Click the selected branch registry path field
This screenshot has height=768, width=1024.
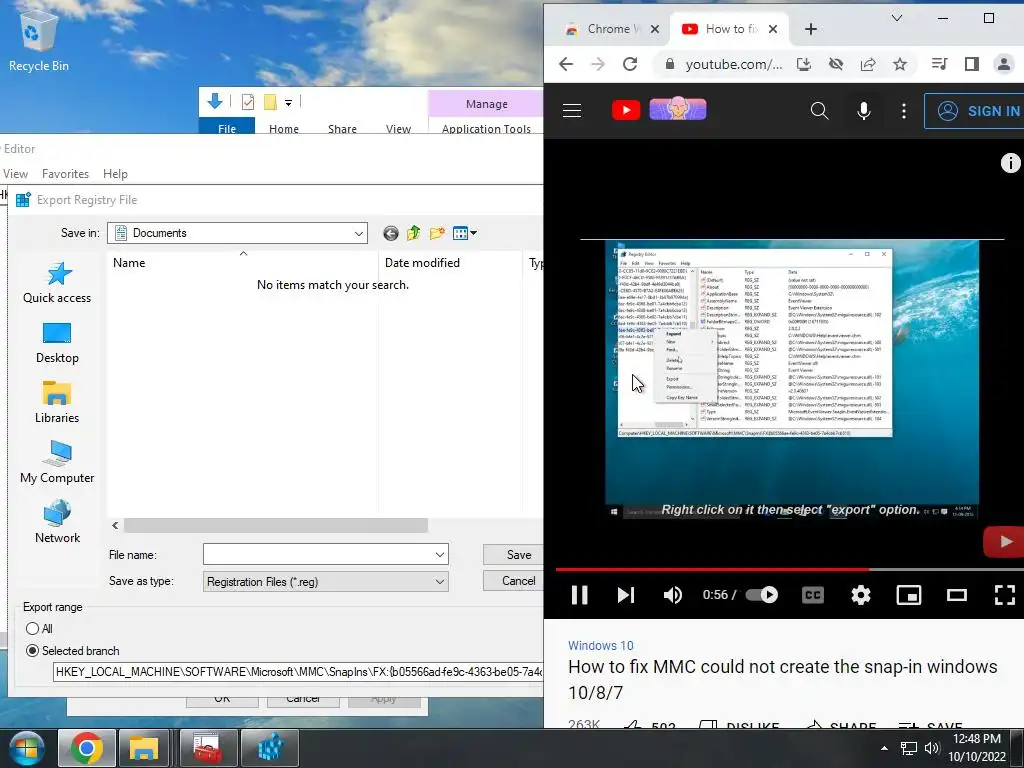pos(298,671)
